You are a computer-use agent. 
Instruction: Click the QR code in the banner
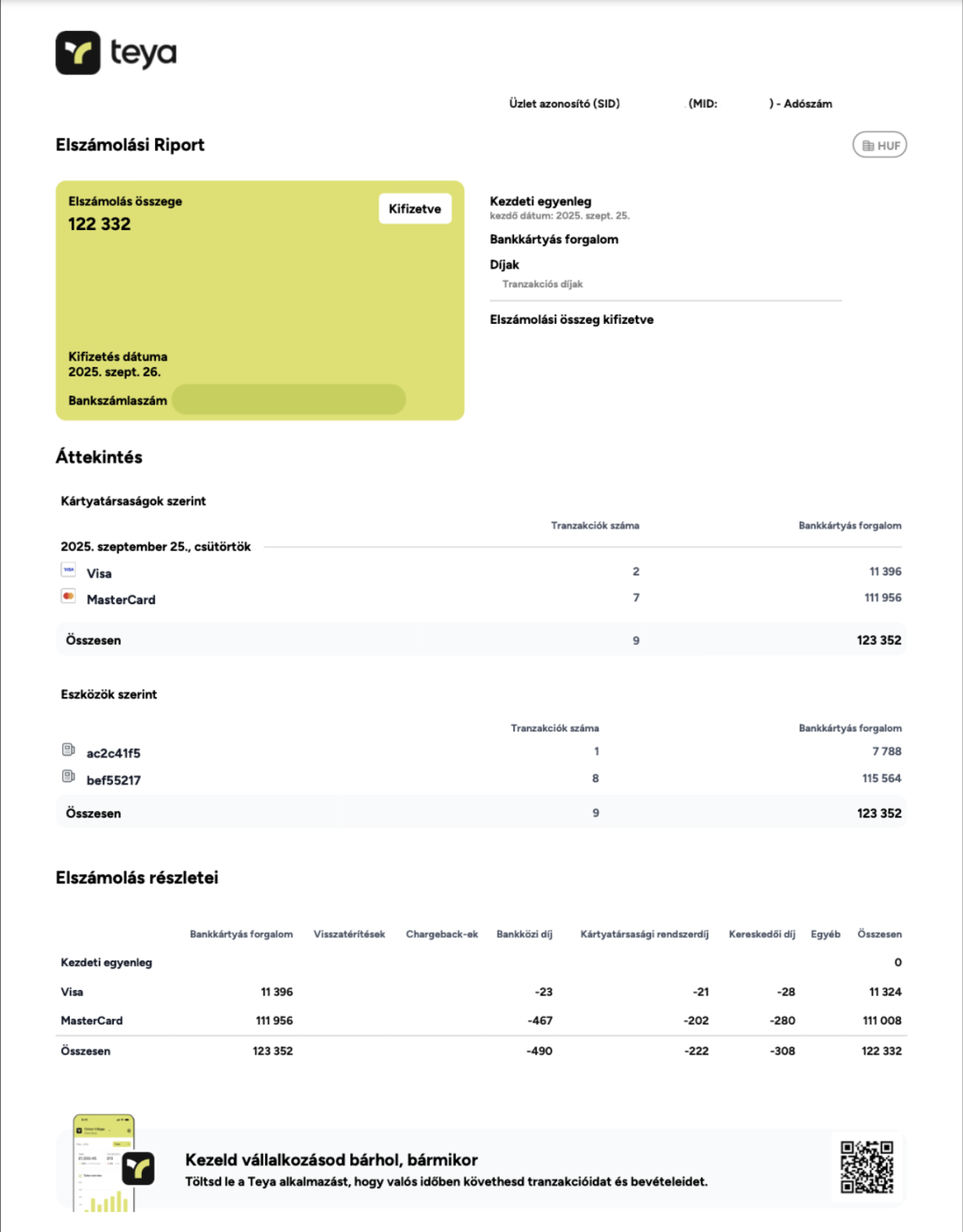867,1167
